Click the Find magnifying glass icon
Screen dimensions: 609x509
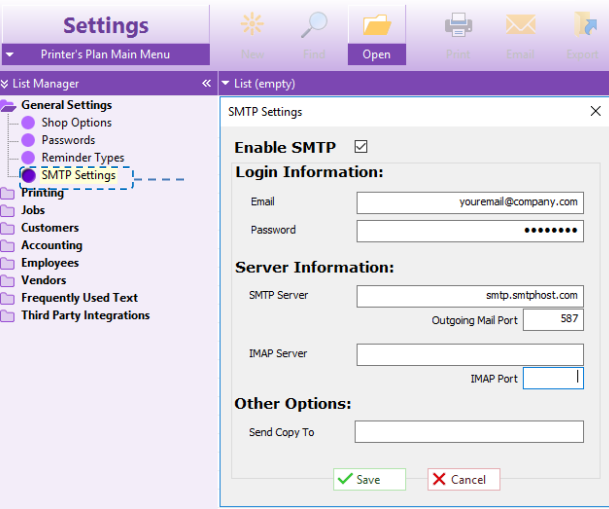(314, 25)
